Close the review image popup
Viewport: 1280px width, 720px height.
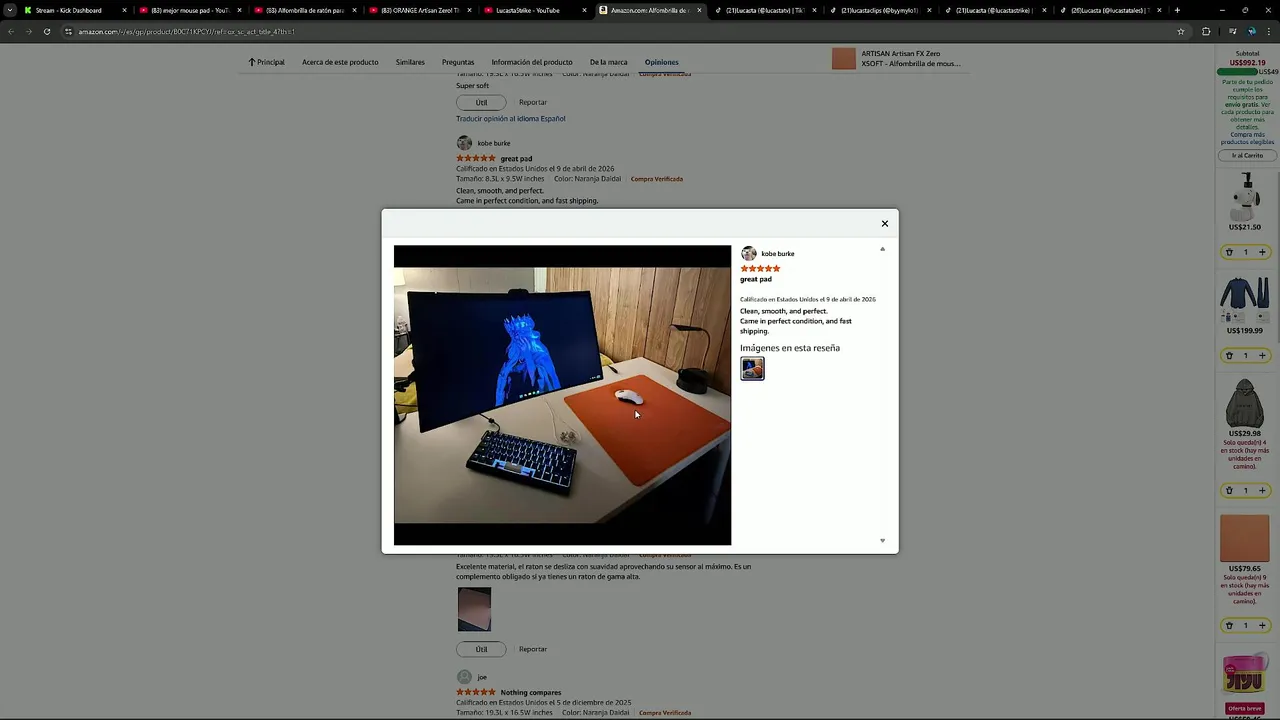click(884, 223)
